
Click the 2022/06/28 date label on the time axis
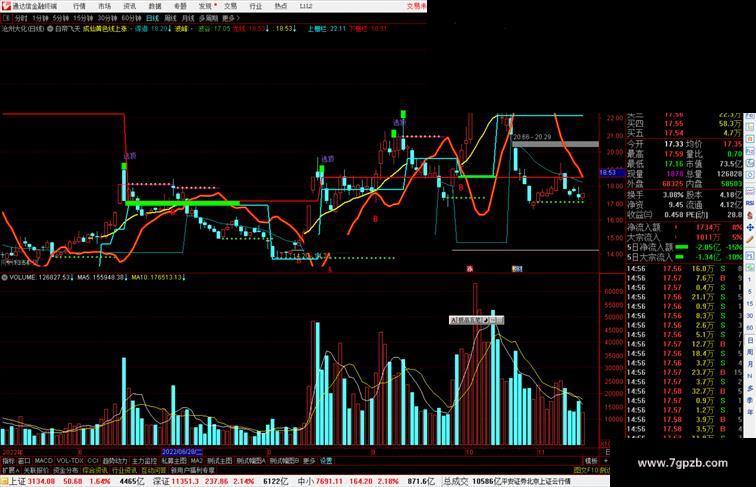pos(182,452)
